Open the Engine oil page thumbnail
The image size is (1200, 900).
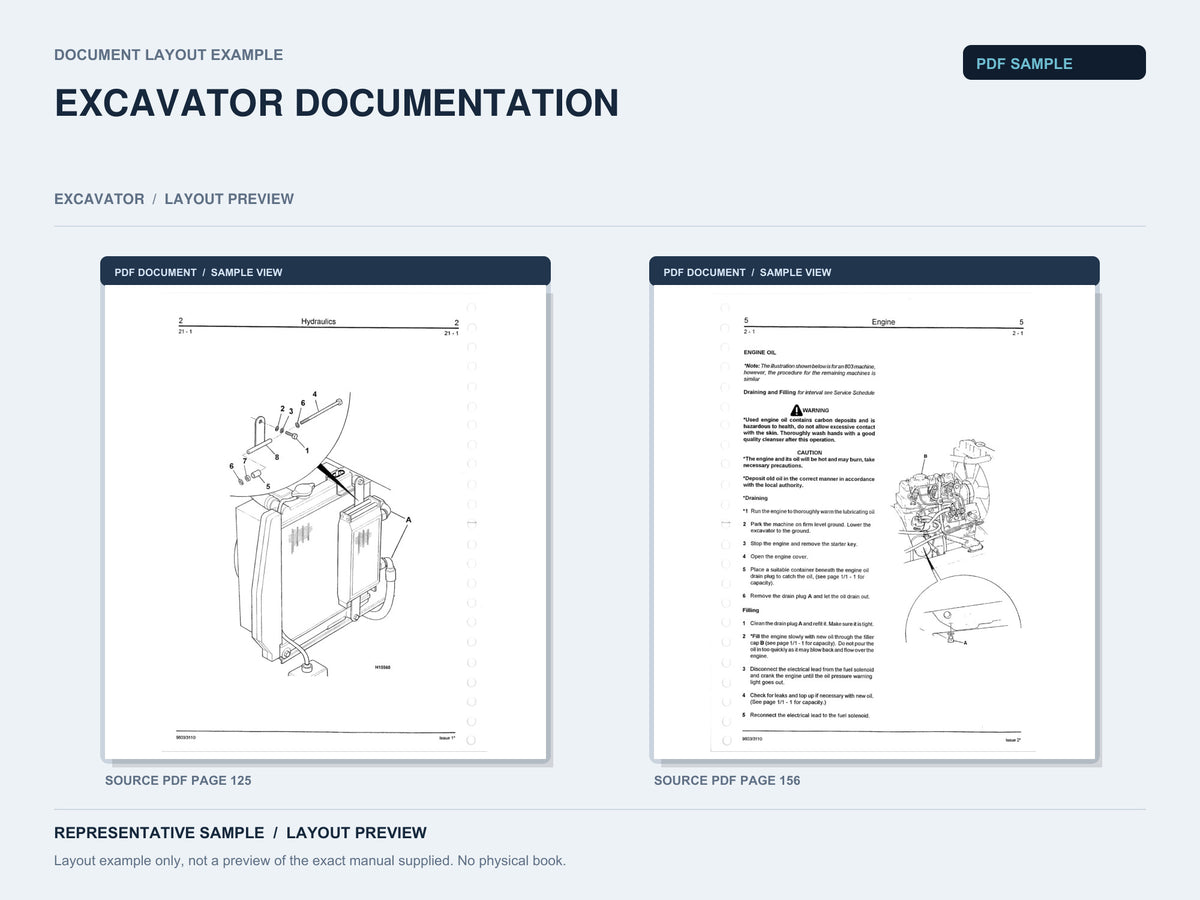[874, 522]
